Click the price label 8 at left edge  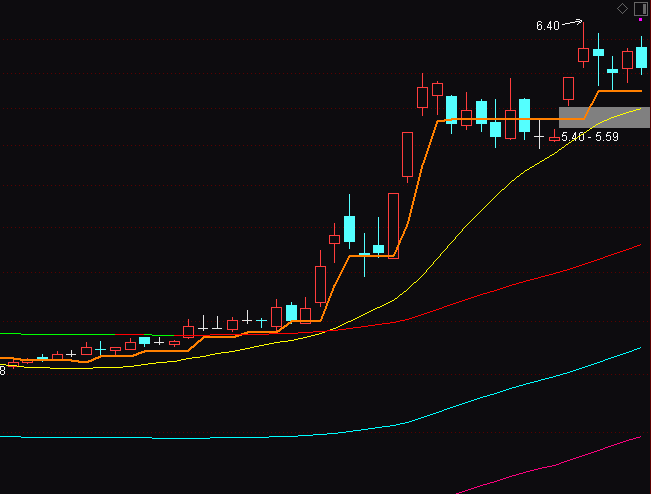coord(3,371)
